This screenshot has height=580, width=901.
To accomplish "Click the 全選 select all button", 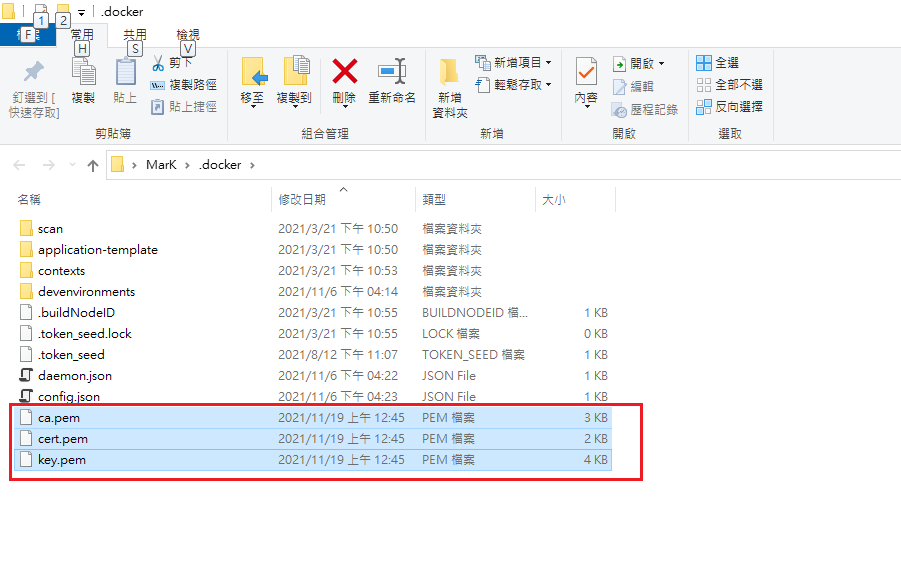I will [727, 63].
